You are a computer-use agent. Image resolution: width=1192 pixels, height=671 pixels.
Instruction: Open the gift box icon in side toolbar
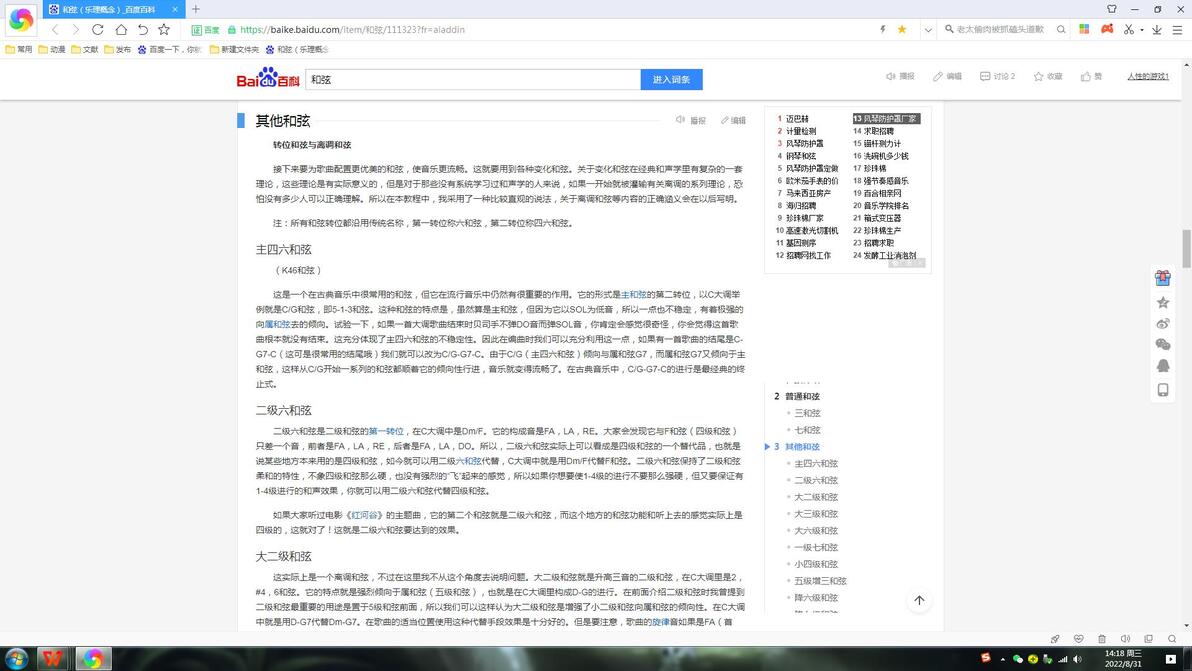pos(1162,278)
